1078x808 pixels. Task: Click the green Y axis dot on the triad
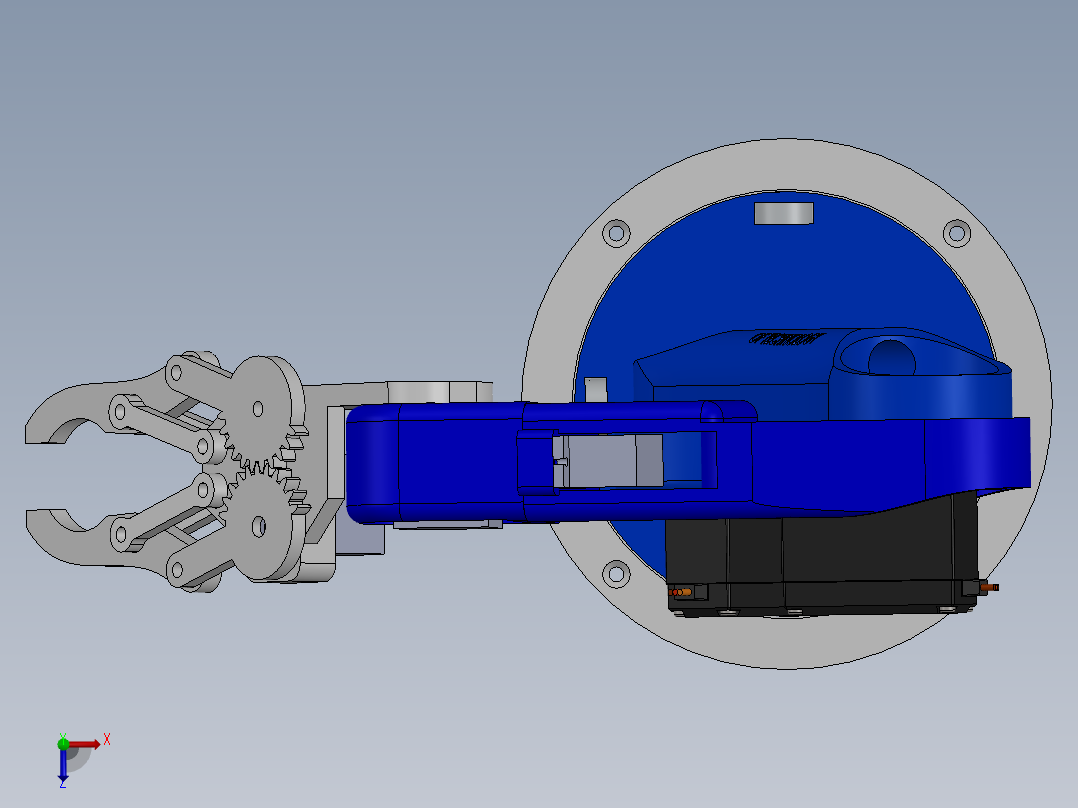pos(63,744)
